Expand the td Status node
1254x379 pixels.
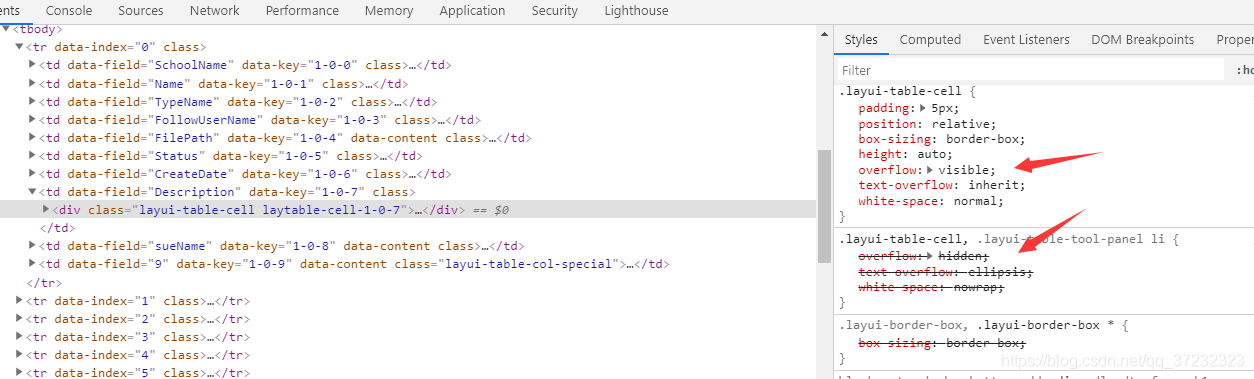(32, 155)
